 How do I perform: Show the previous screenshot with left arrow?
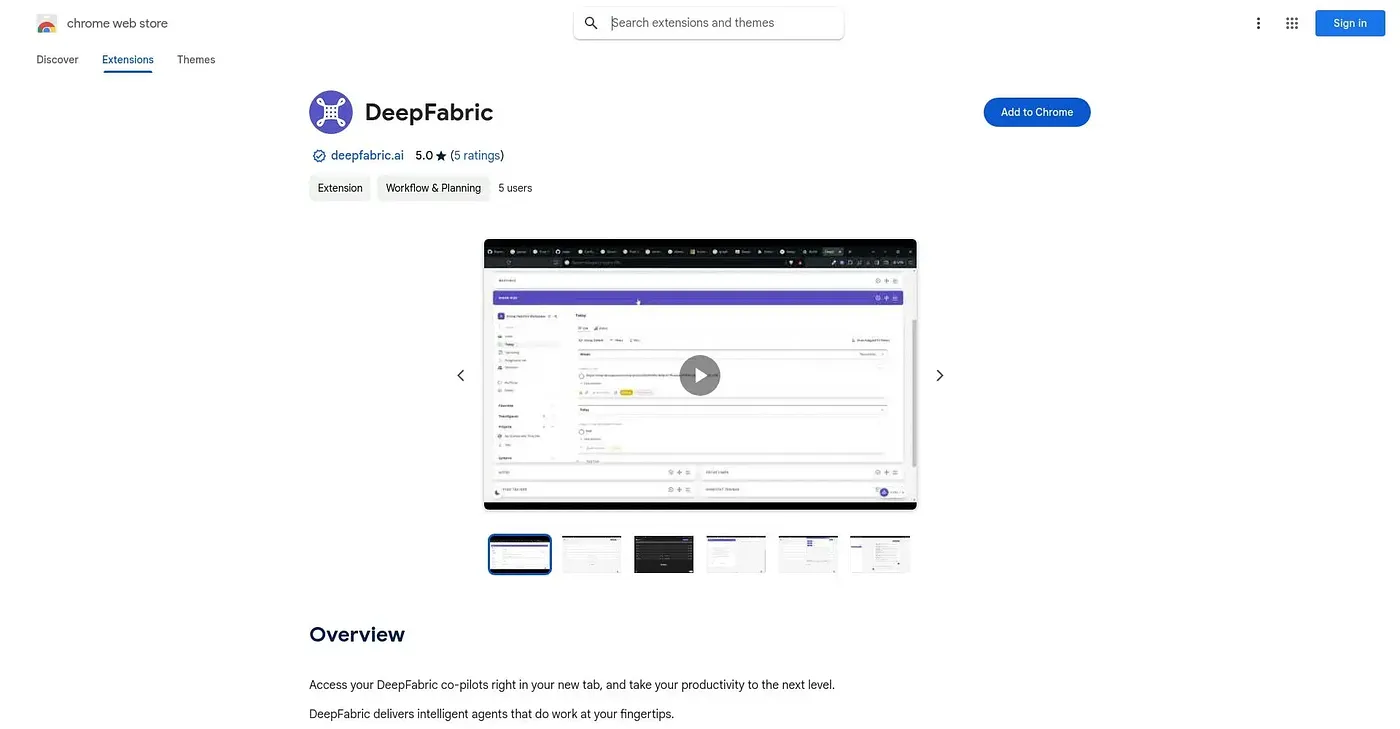point(461,375)
